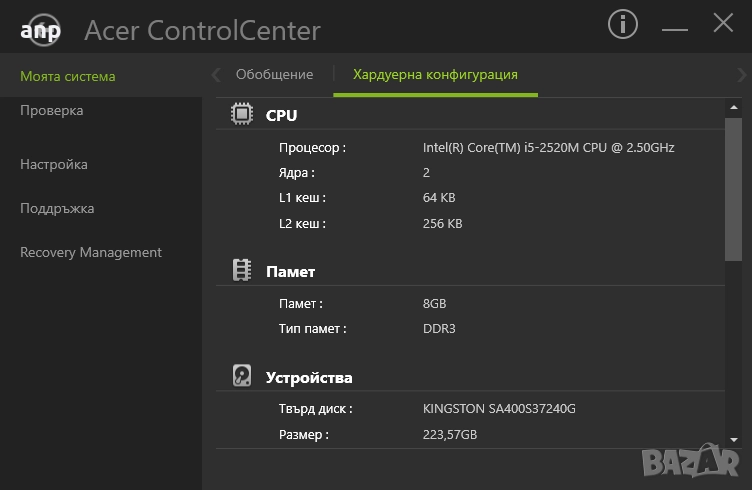Select Поддръжка in the sidebar
The image size is (752, 490).
coord(57,208)
